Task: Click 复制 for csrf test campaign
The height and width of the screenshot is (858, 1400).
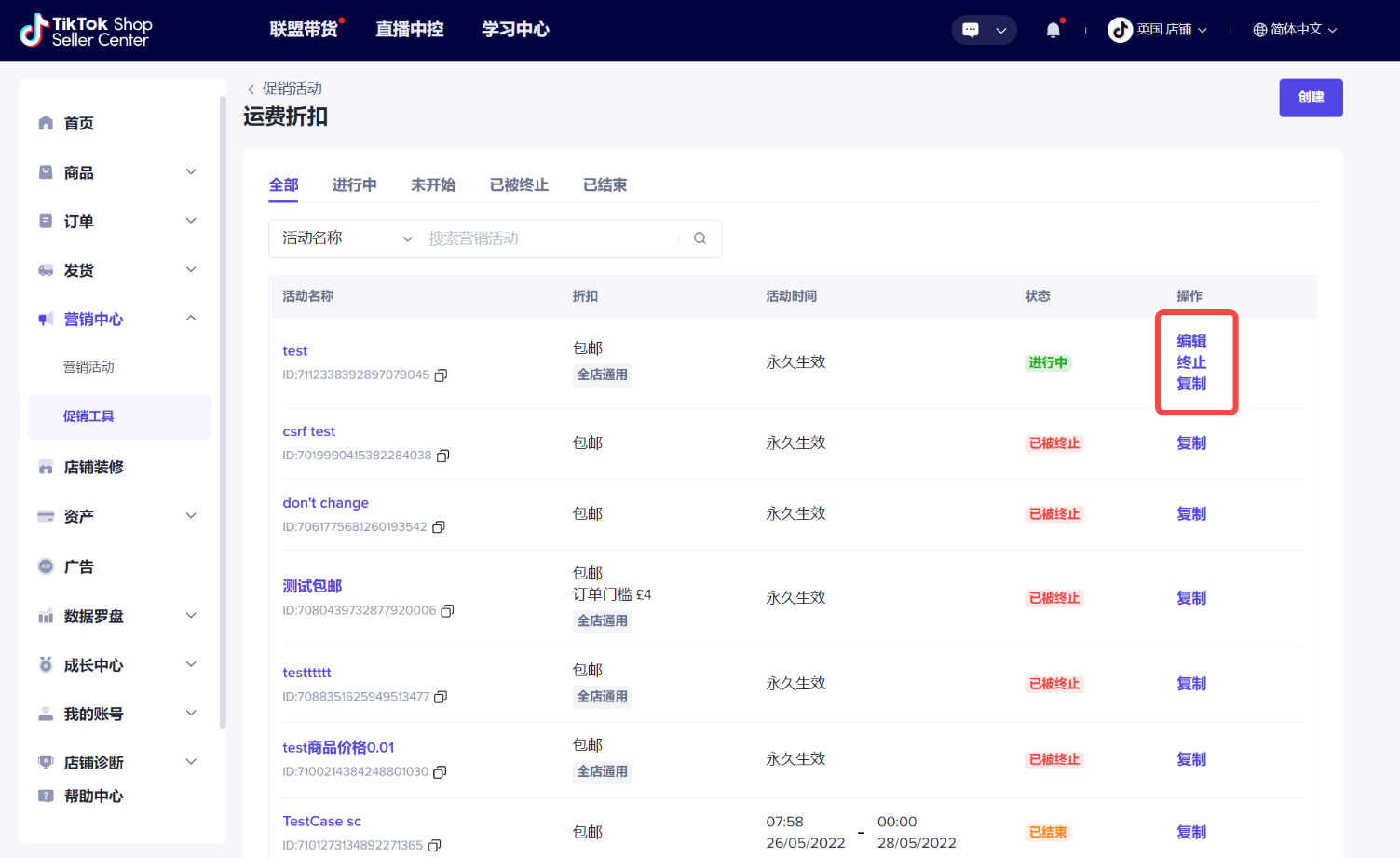Action: click(1191, 443)
